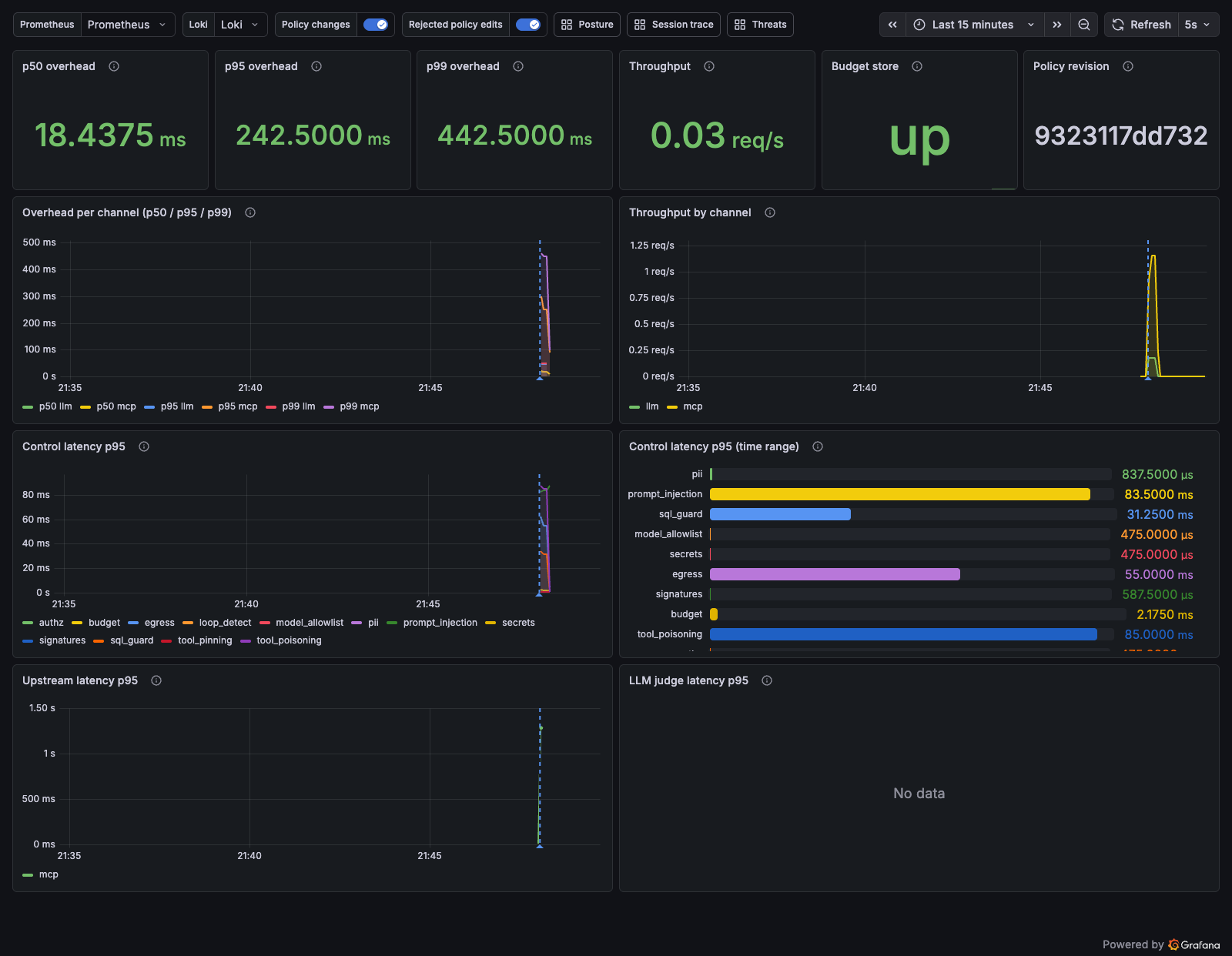Click the info icon beside p95 overhead

tap(316, 66)
